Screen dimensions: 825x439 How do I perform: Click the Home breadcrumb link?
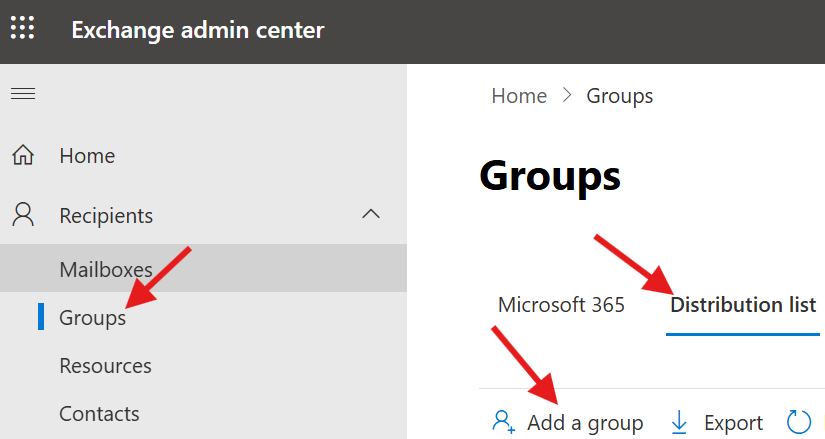click(x=519, y=96)
